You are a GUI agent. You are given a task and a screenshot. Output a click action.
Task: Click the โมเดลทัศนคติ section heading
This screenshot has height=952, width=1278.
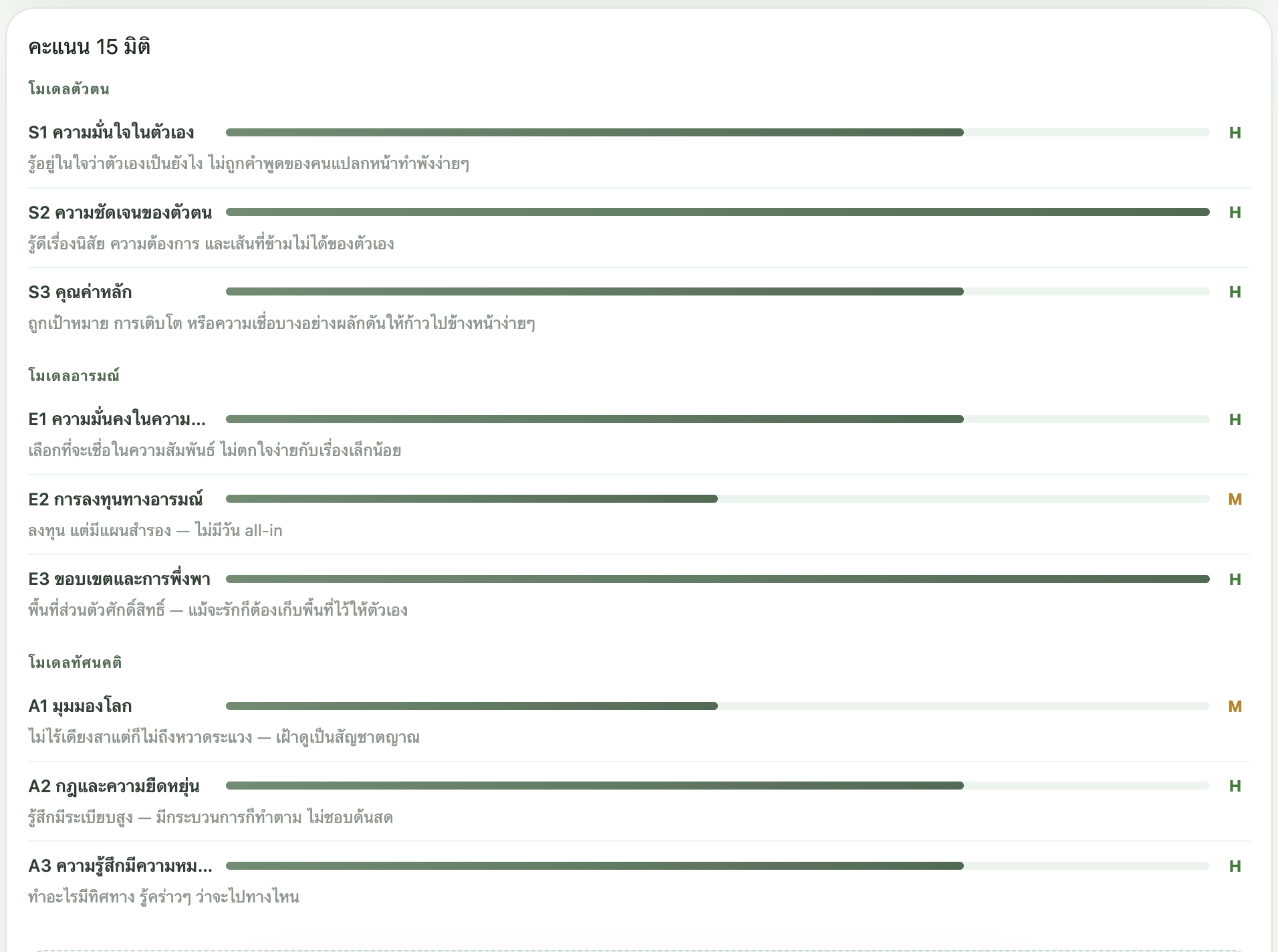[x=75, y=663]
